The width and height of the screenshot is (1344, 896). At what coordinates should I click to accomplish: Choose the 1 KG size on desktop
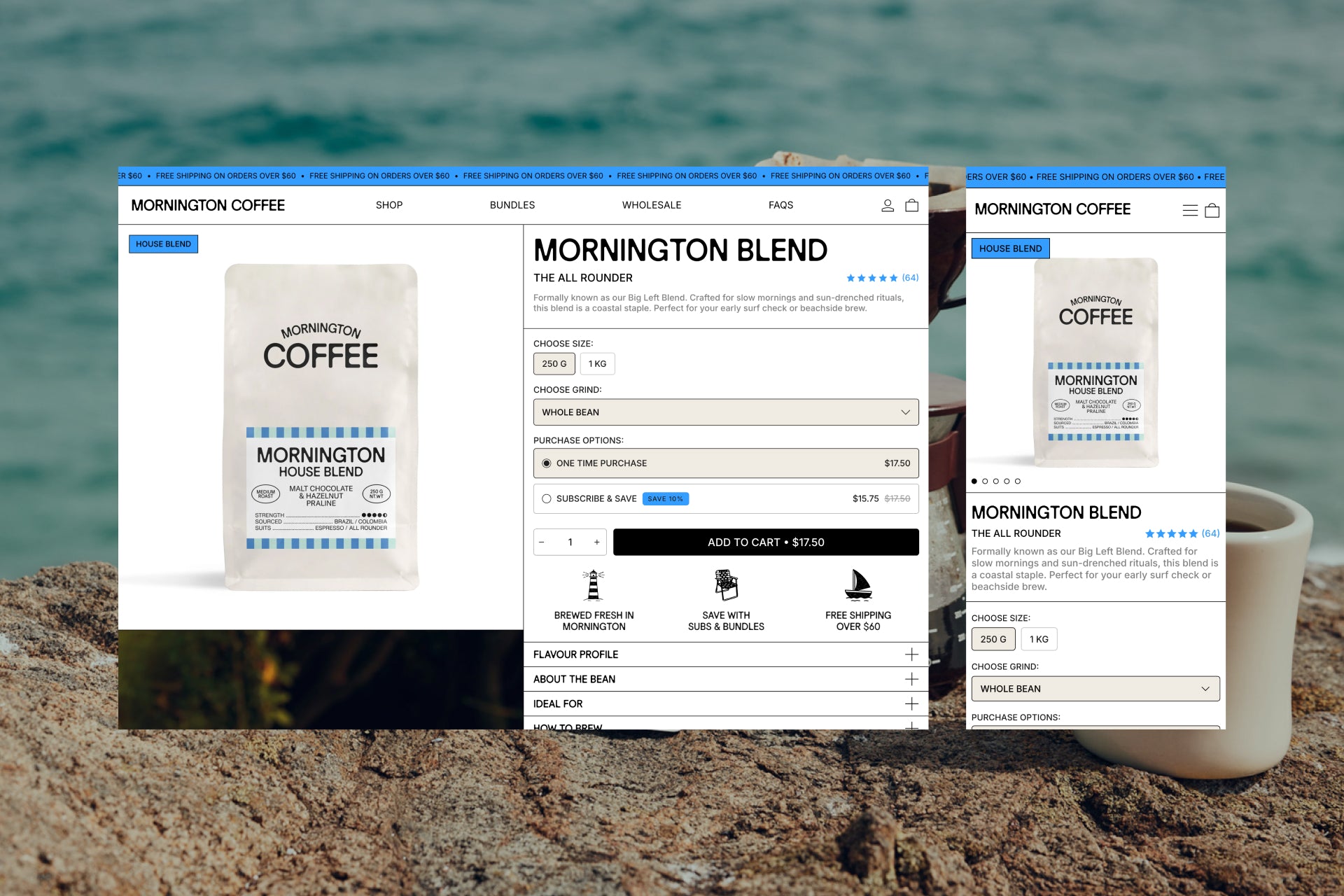(597, 364)
